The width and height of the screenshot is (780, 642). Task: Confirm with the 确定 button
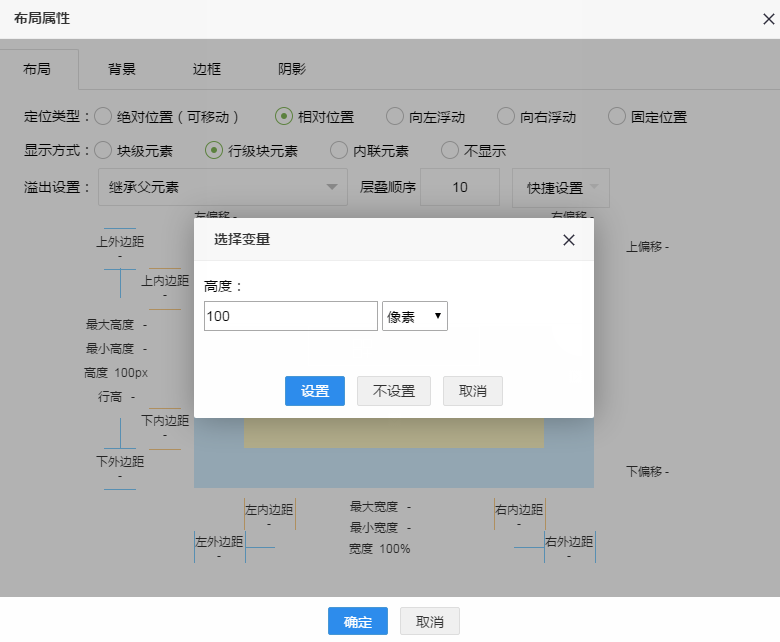coord(358,621)
